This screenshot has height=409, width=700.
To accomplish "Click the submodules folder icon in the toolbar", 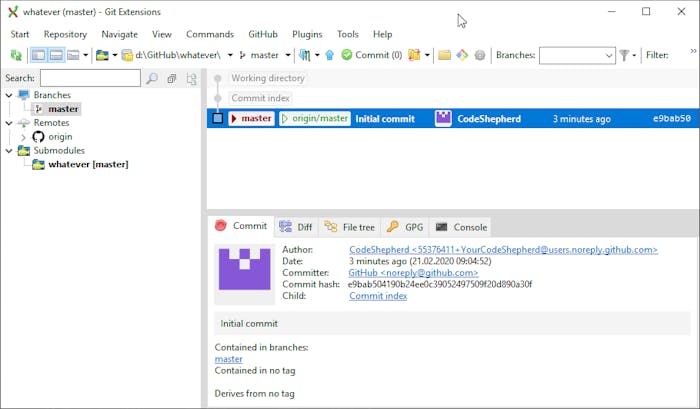I will pos(102,55).
